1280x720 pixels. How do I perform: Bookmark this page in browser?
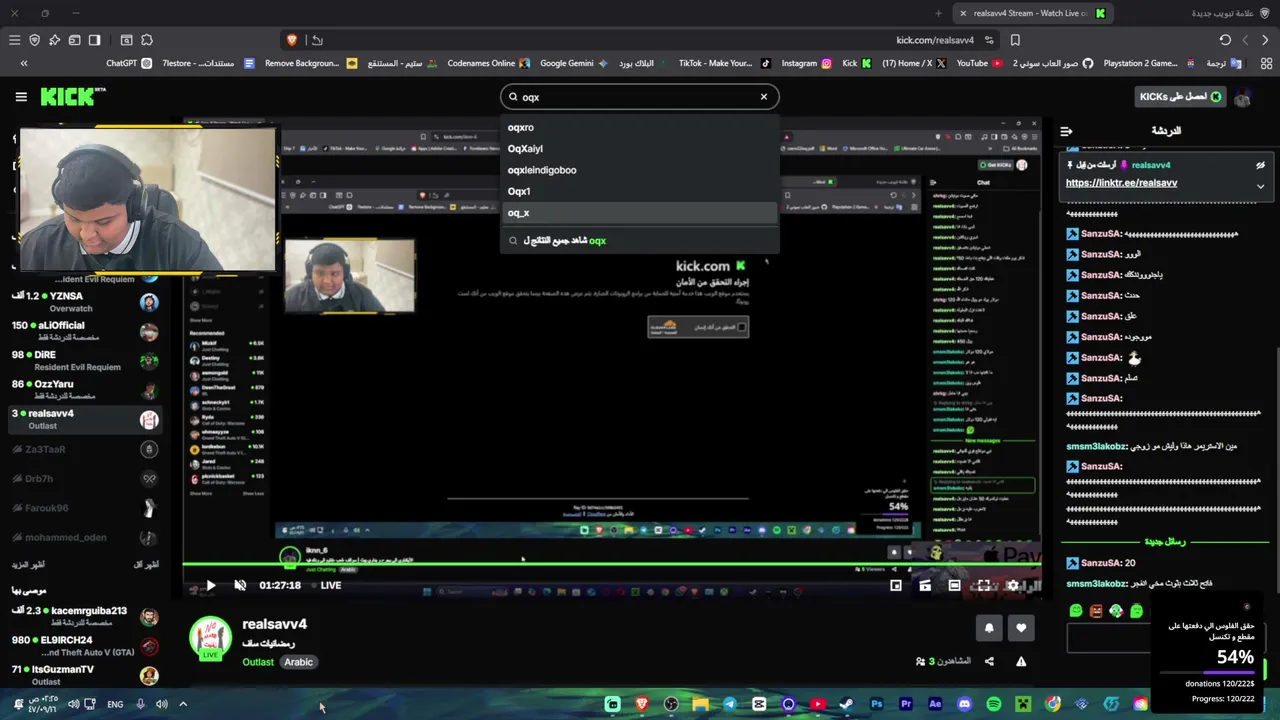click(1015, 40)
